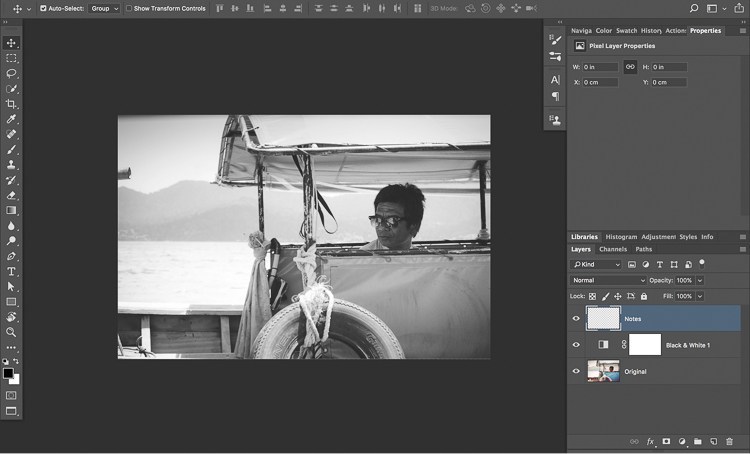This screenshot has width=750, height=454.
Task: Pick the Eyedropper tool
Action: coord(11,119)
